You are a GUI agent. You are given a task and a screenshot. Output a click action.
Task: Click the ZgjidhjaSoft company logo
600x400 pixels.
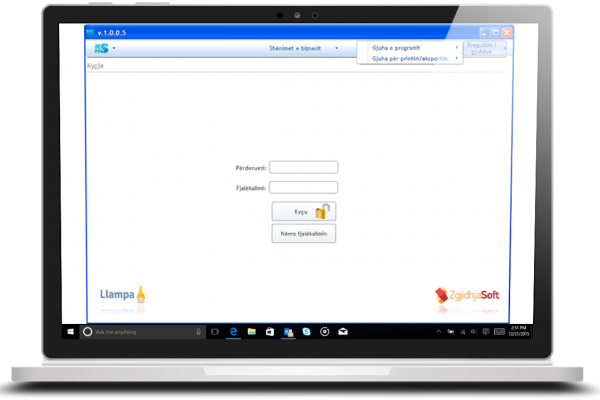click(467, 295)
